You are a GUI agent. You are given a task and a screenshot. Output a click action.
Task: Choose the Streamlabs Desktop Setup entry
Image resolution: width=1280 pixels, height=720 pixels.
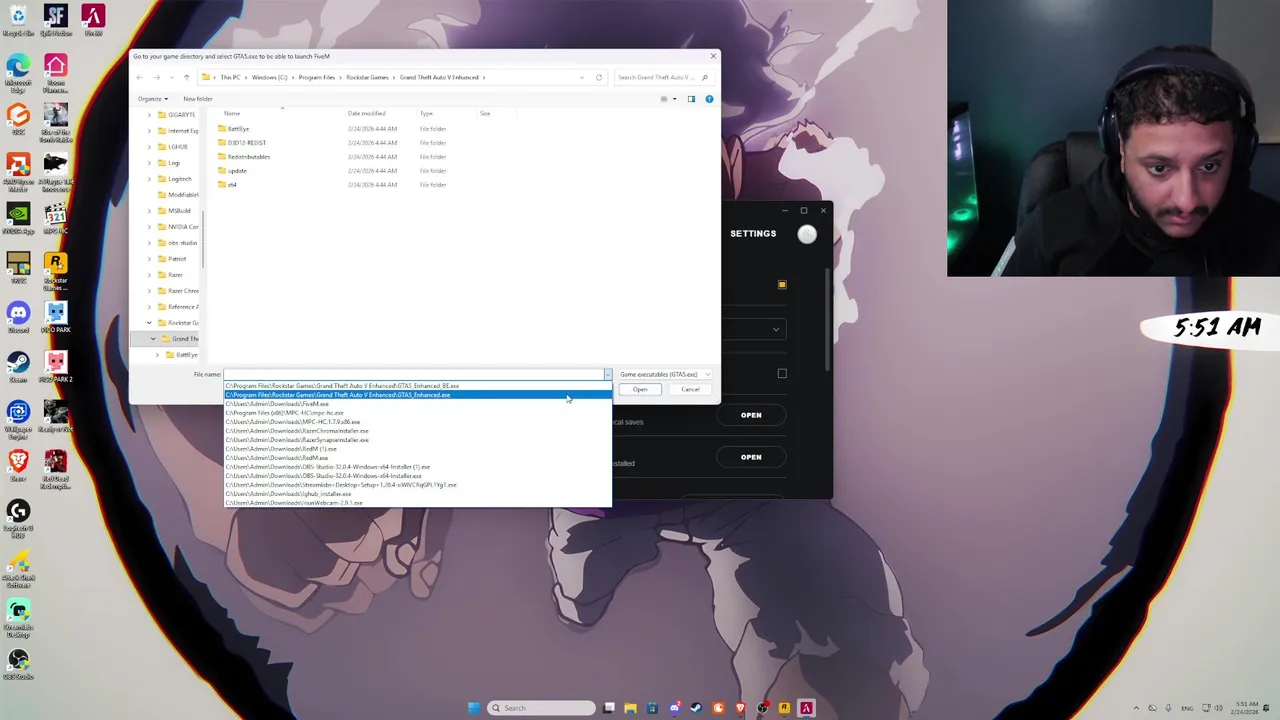(x=418, y=485)
